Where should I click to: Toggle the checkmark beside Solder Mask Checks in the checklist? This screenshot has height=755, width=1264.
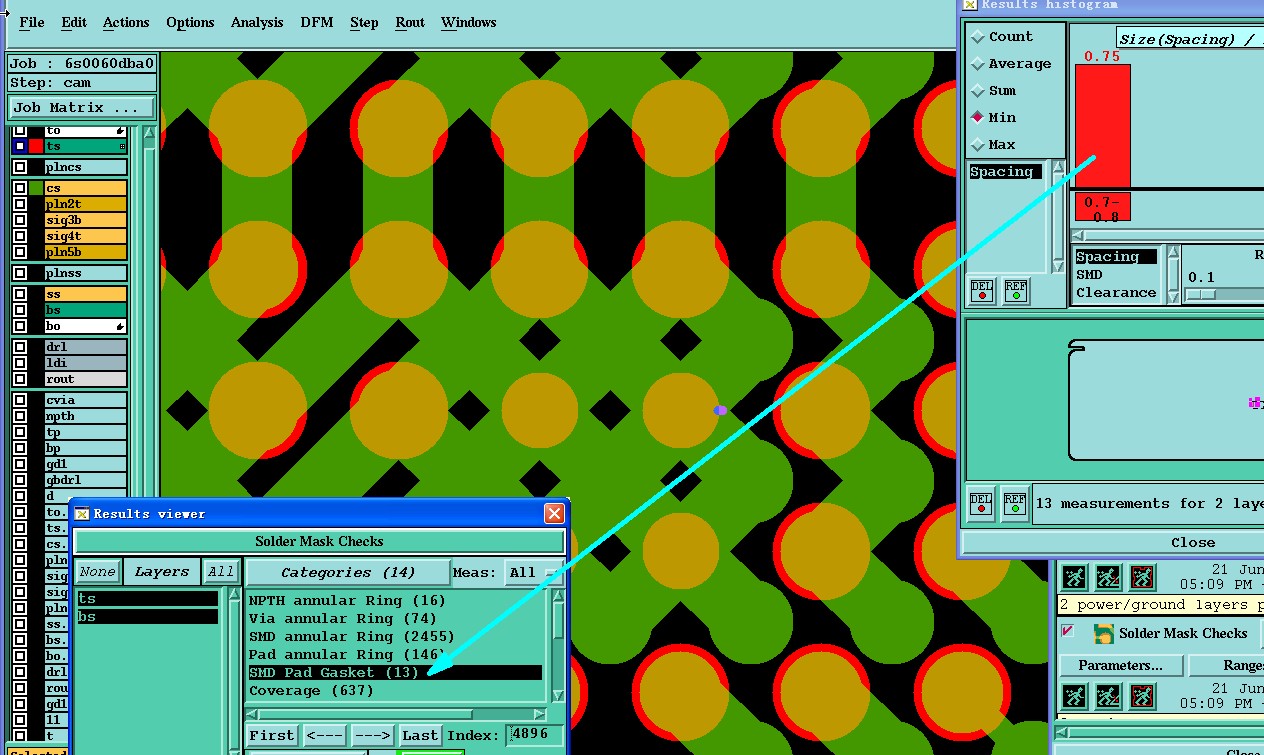click(x=1068, y=631)
